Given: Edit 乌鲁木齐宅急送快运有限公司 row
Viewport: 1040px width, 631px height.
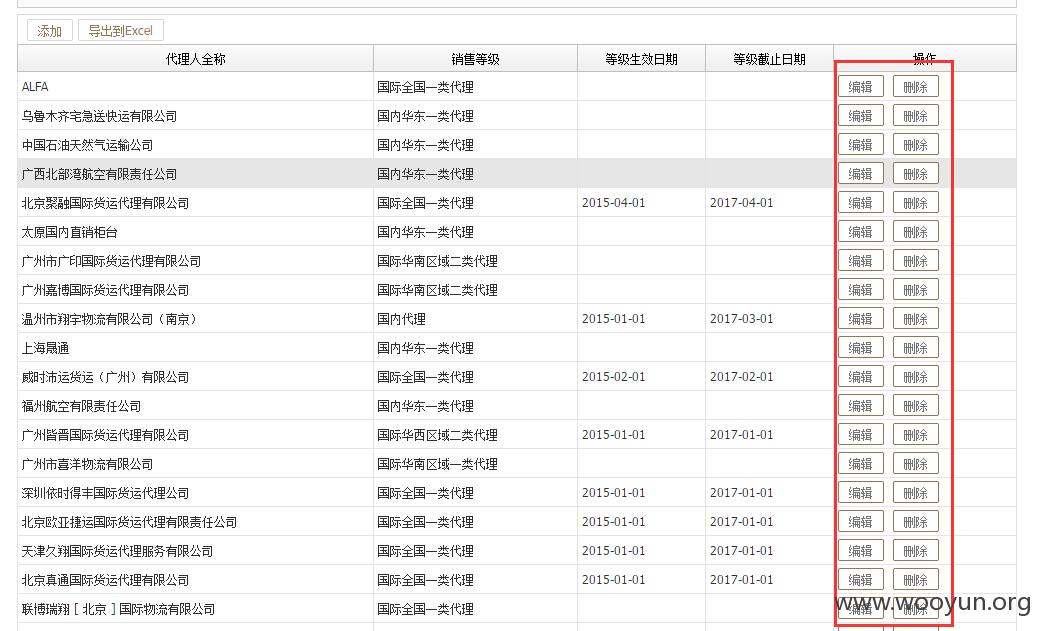Looking at the screenshot, I should click(x=860, y=116).
